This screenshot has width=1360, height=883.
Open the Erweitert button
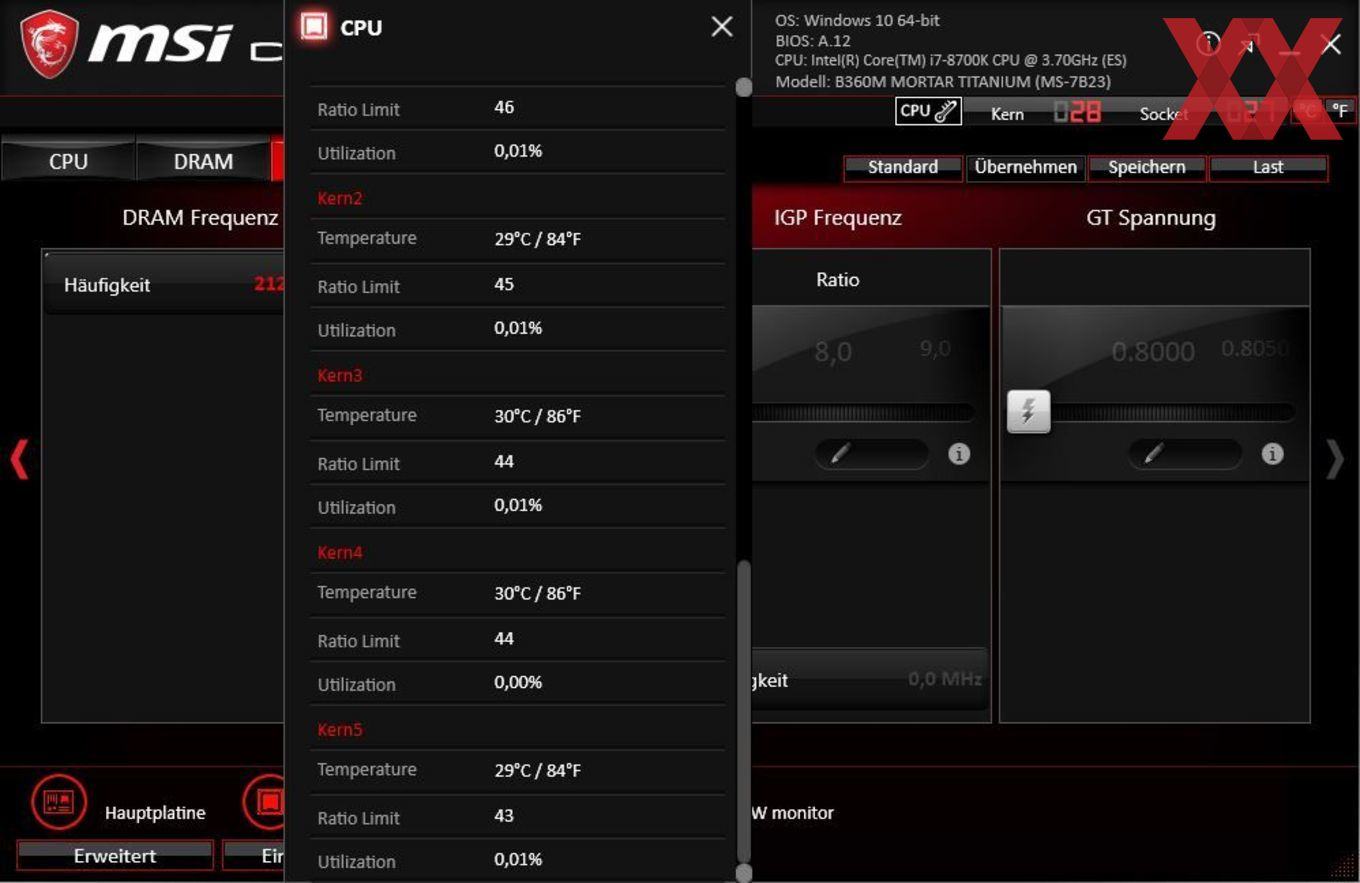115,856
